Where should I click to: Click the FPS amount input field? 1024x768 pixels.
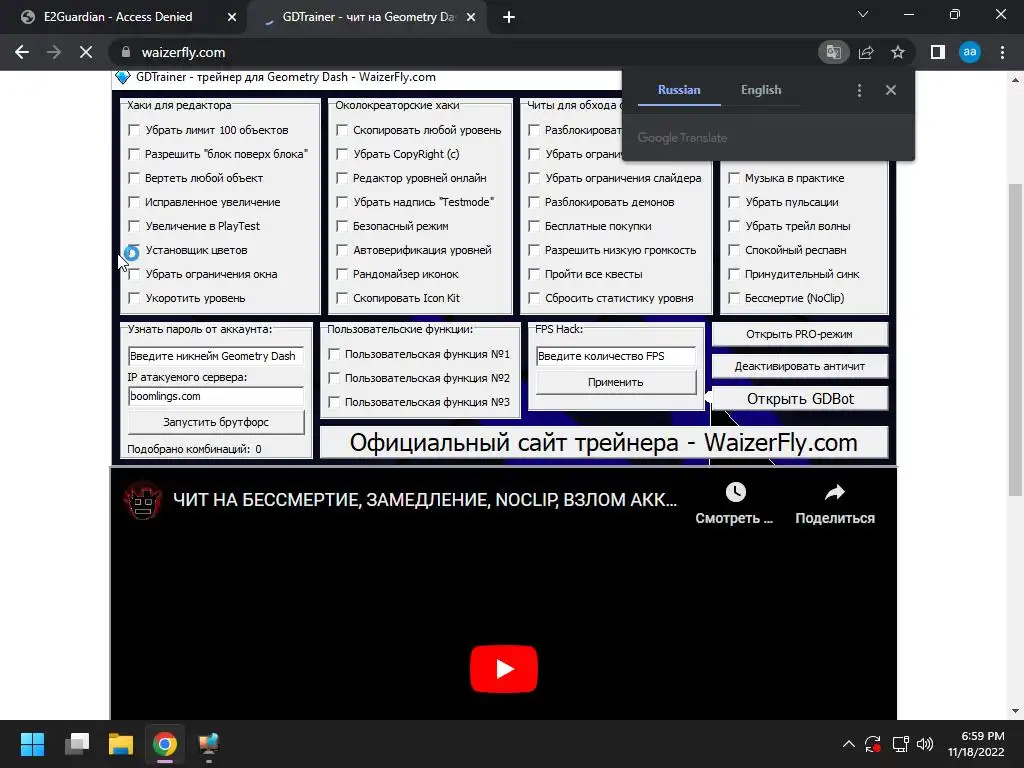[x=616, y=356]
